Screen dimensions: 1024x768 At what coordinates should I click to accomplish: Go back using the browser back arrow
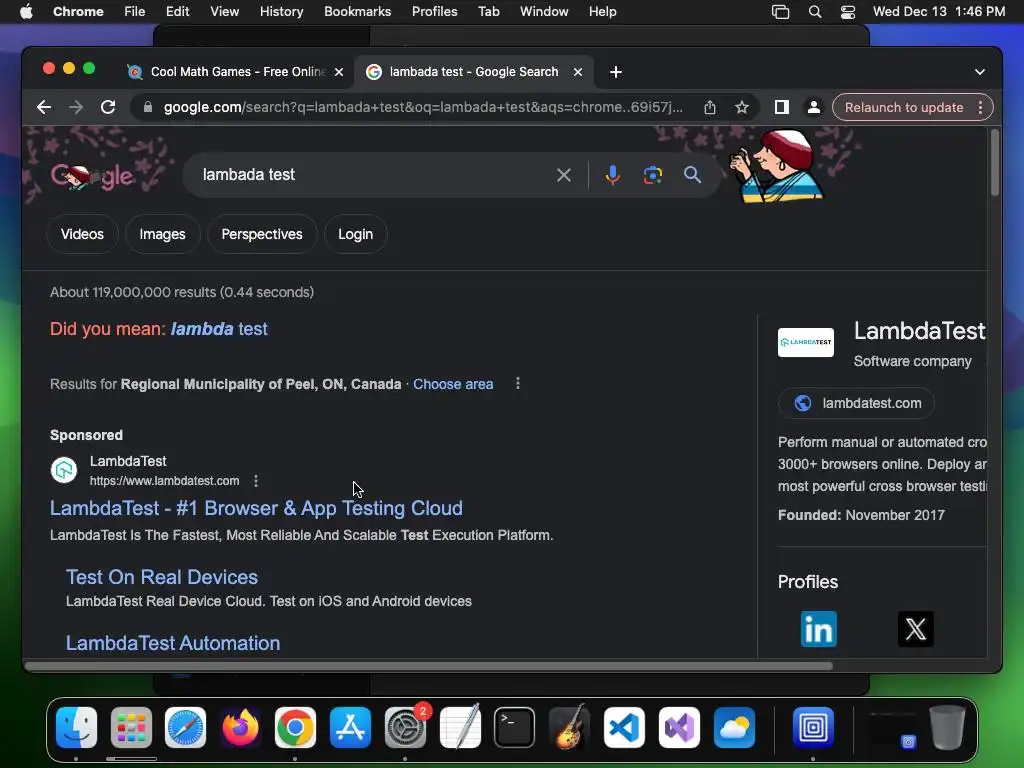pyautogui.click(x=44, y=107)
